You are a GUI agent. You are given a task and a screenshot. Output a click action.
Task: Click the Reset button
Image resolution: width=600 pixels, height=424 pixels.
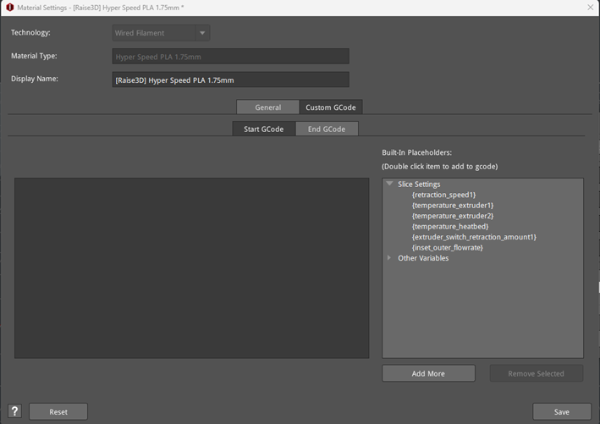point(58,411)
